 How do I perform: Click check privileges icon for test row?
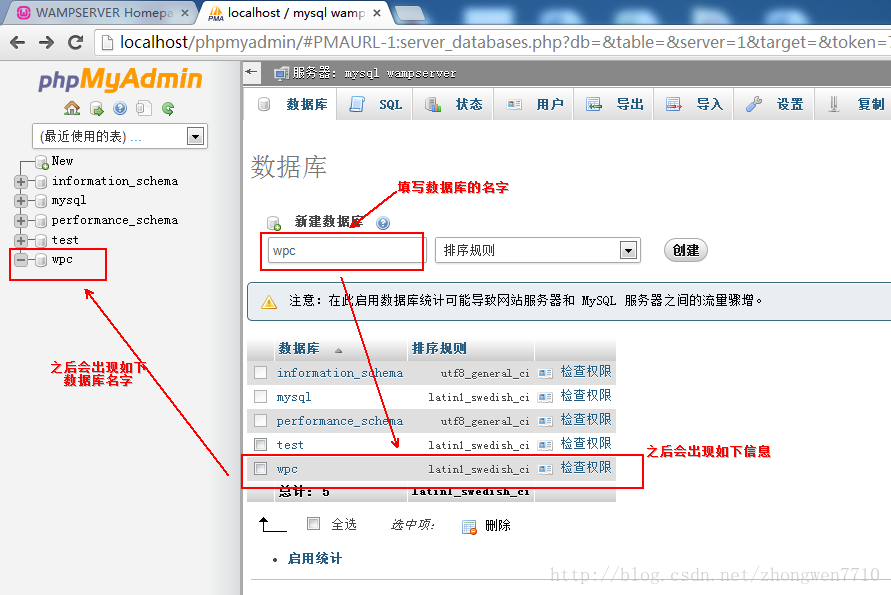pos(546,445)
